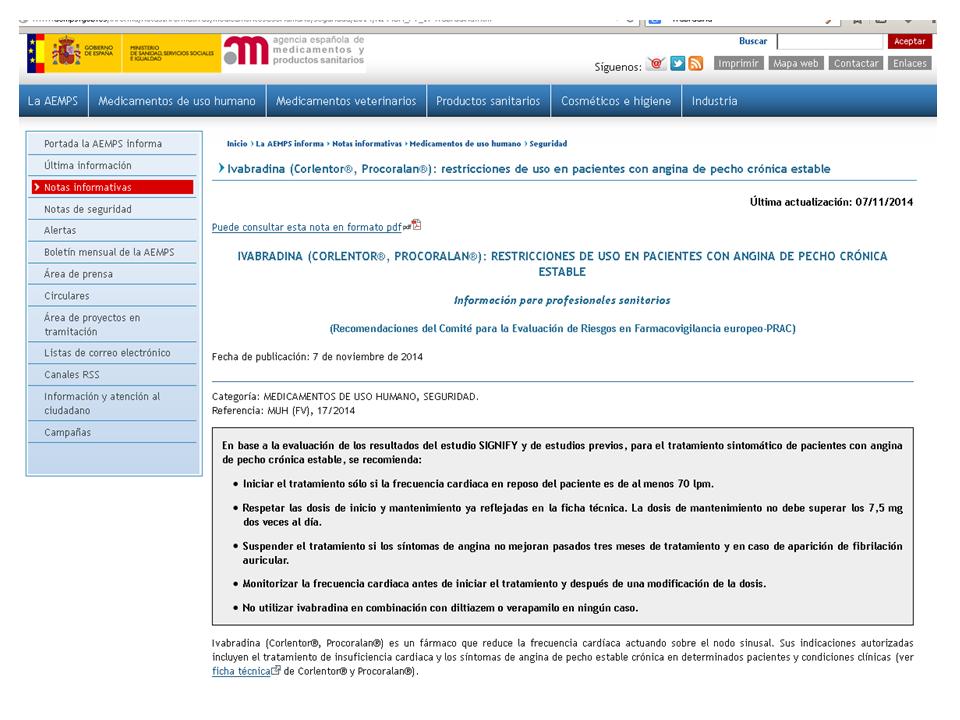Screen dimensions: 960x720
Task: Follow the ficha técnica link
Action: point(240,671)
